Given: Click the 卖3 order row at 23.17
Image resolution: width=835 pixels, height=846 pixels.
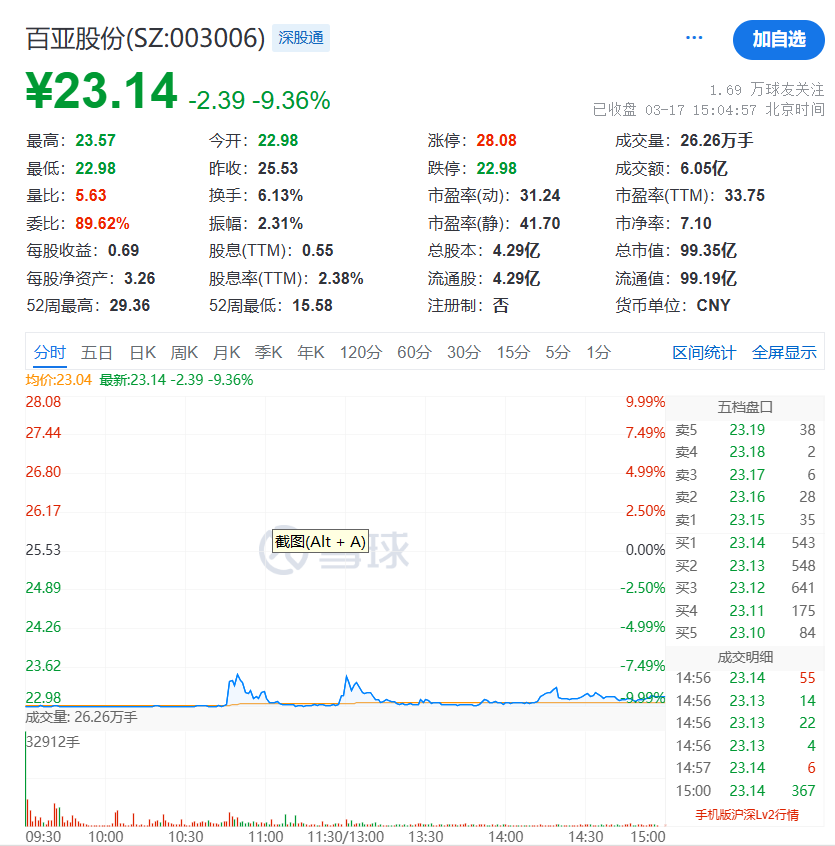Looking at the screenshot, I should click(x=745, y=475).
